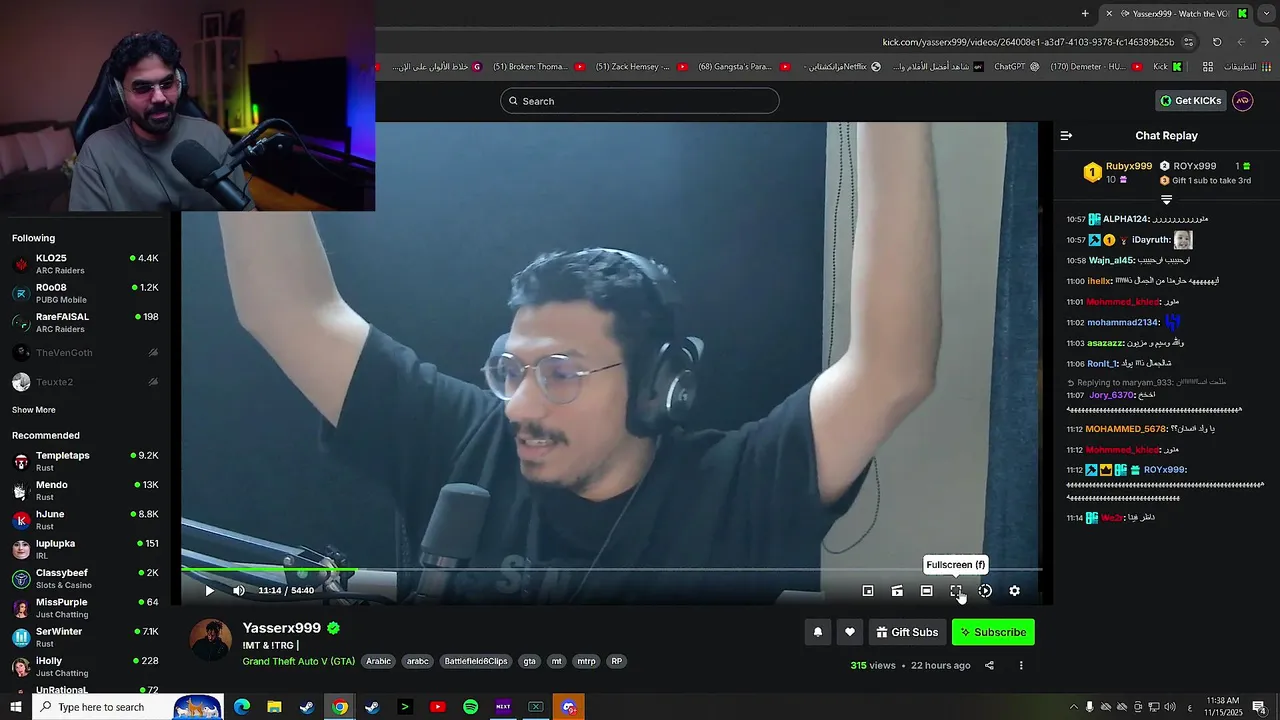Open the user profile avatar menu
1280x720 pixels.
click(1242, 101)
